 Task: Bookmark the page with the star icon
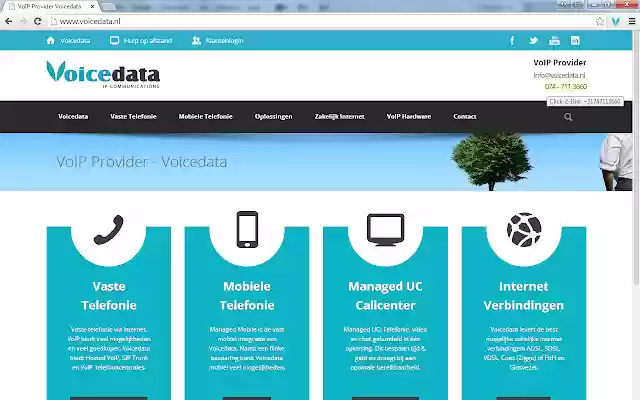click(x=600, y=21)
